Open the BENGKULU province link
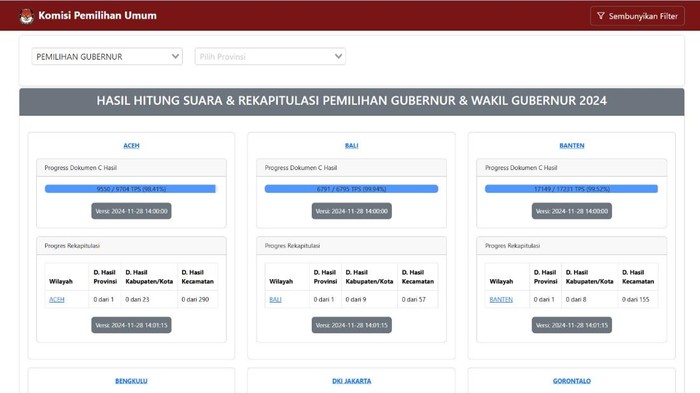 (131, 381)
